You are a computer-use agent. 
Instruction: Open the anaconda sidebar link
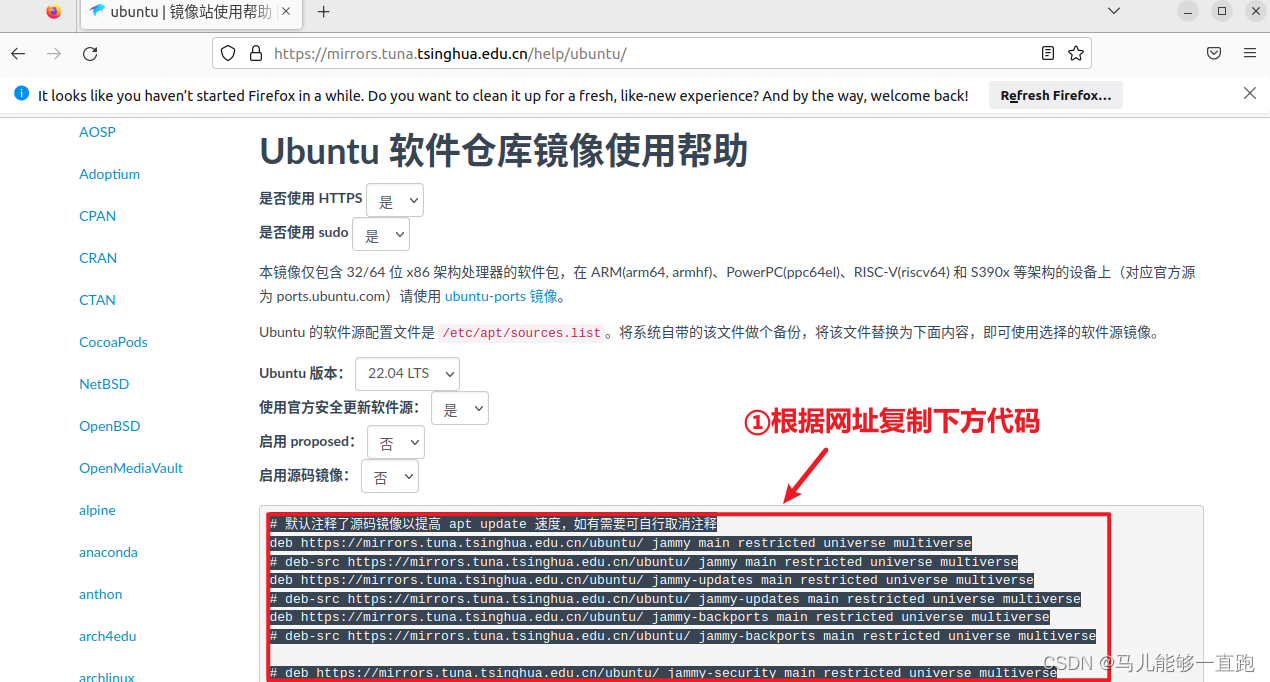click(108, 552)
